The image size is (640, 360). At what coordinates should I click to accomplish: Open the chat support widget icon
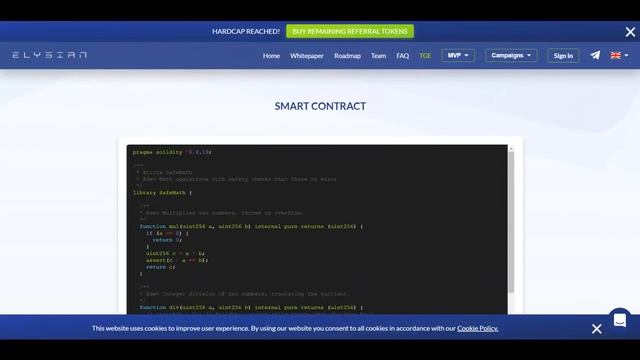tap(620, 320)
